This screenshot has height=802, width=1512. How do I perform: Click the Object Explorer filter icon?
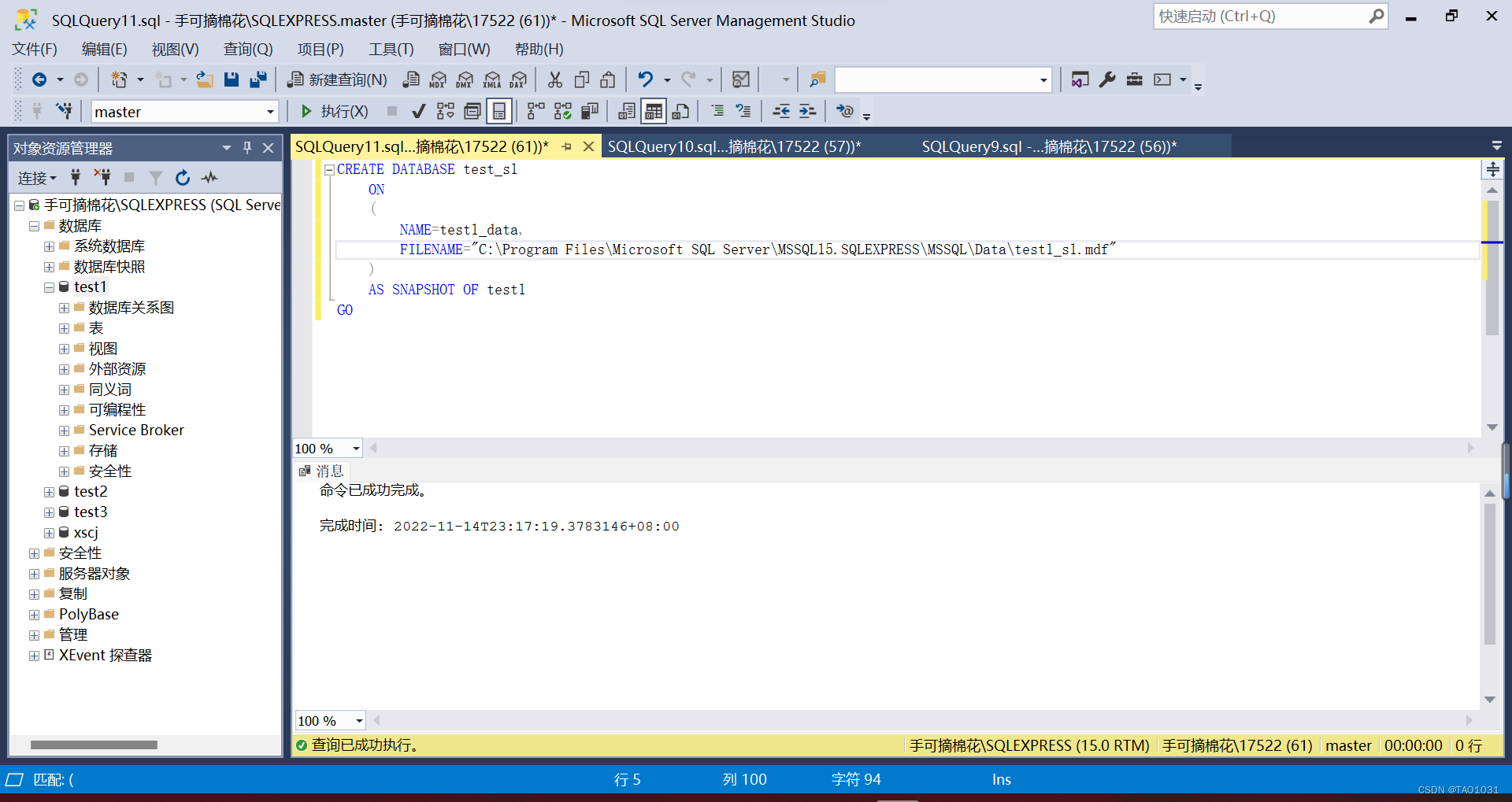click(x=156, y=178)
